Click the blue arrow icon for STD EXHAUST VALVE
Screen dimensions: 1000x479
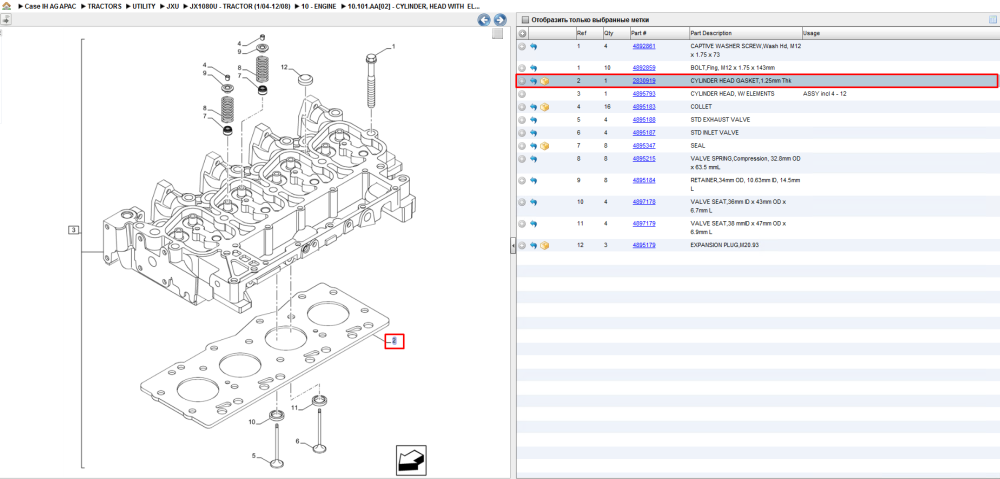pos(533,120)
